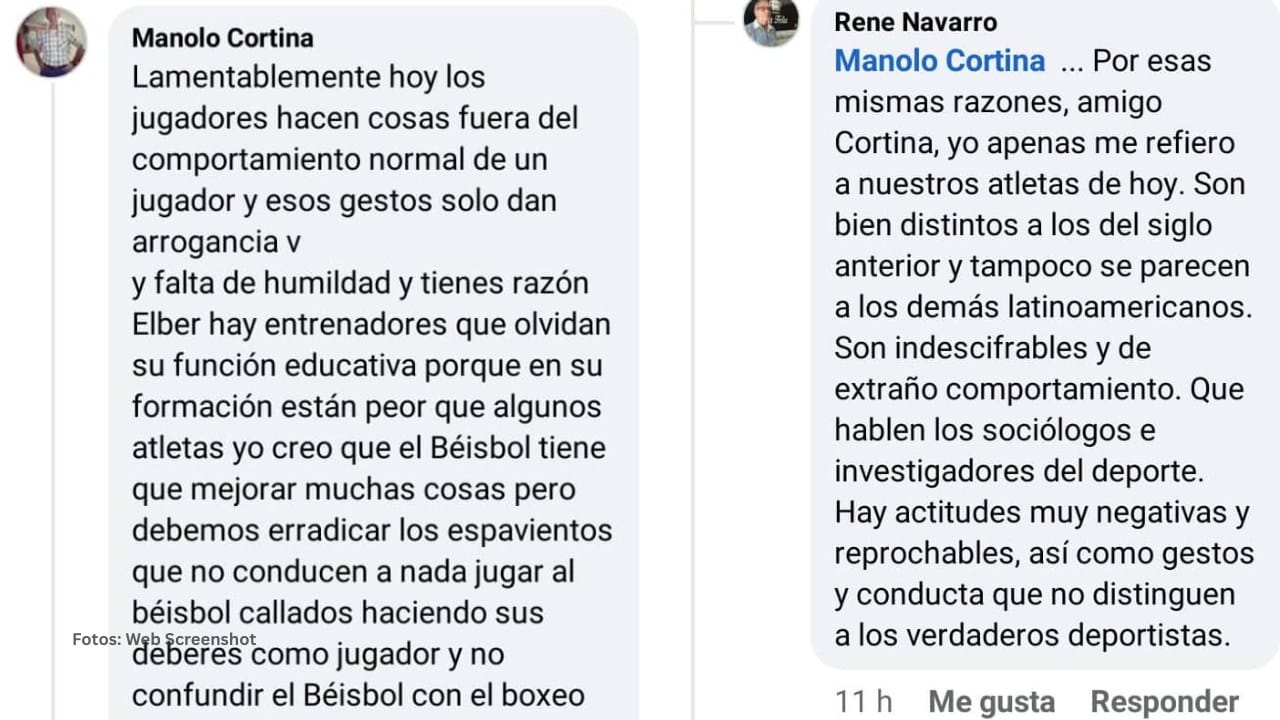1280x720 pixels.
Task: Open the blue Manolo Cortina mention link
Action: coord(938,60)
